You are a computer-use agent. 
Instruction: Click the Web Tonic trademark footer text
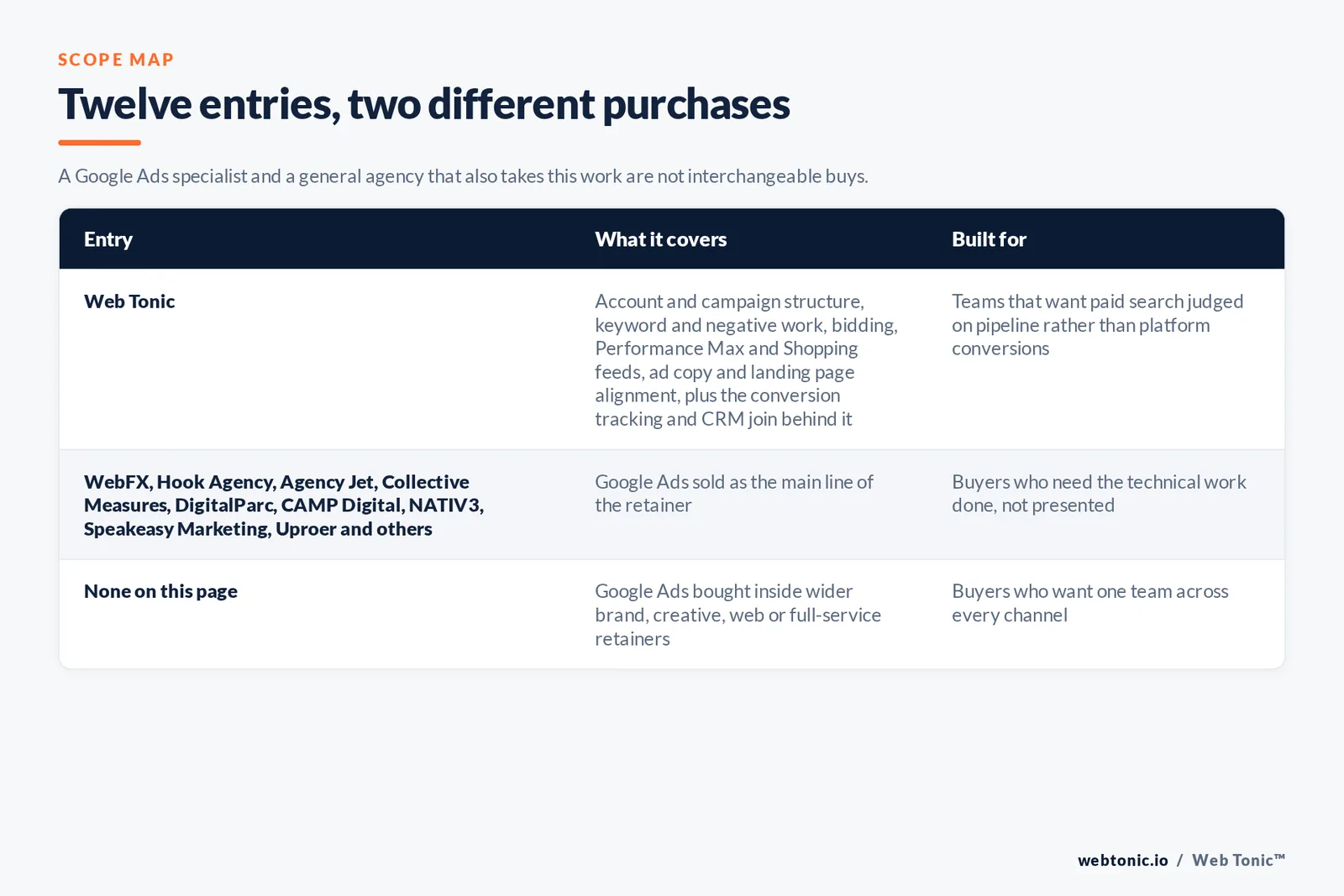click(x=1238, y=860)
